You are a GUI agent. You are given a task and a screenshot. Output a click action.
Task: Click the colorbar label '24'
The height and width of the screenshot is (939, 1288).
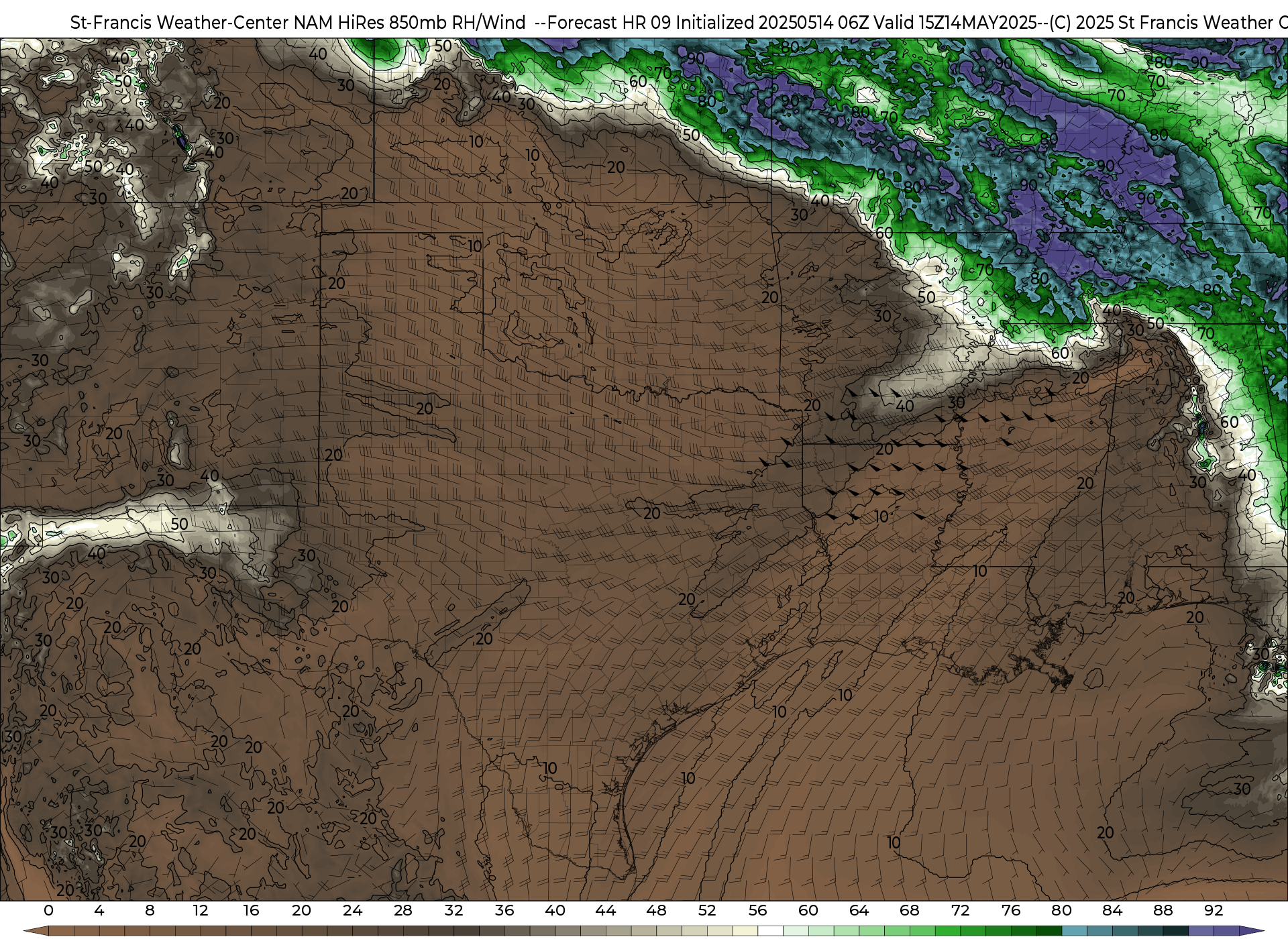pos(352,910)
